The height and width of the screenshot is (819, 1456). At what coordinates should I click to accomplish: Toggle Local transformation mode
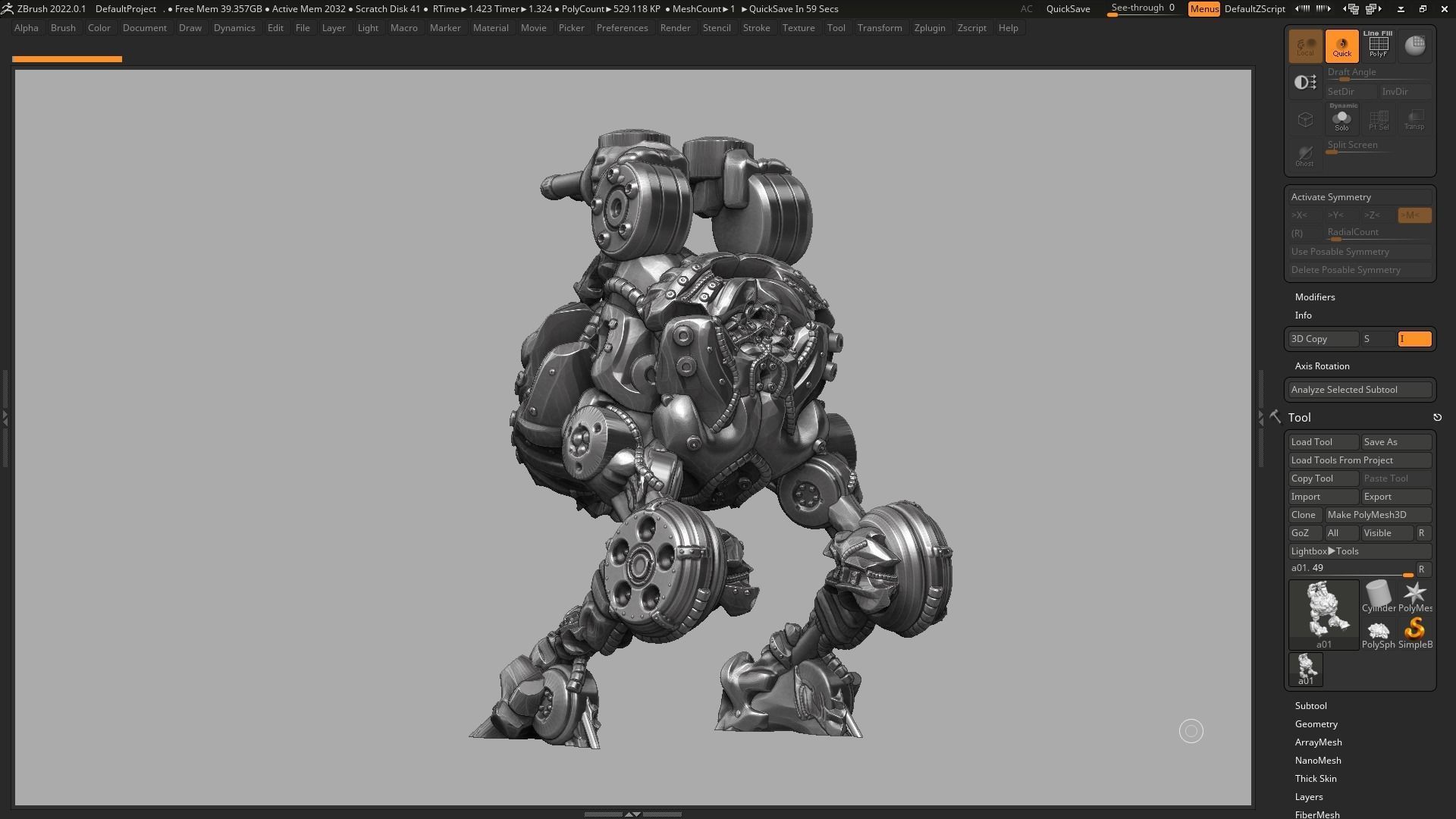point(1305,45)
